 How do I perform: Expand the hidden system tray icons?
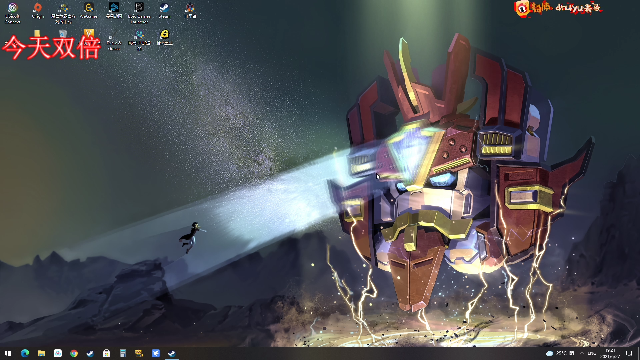click(x=582, y=353)
